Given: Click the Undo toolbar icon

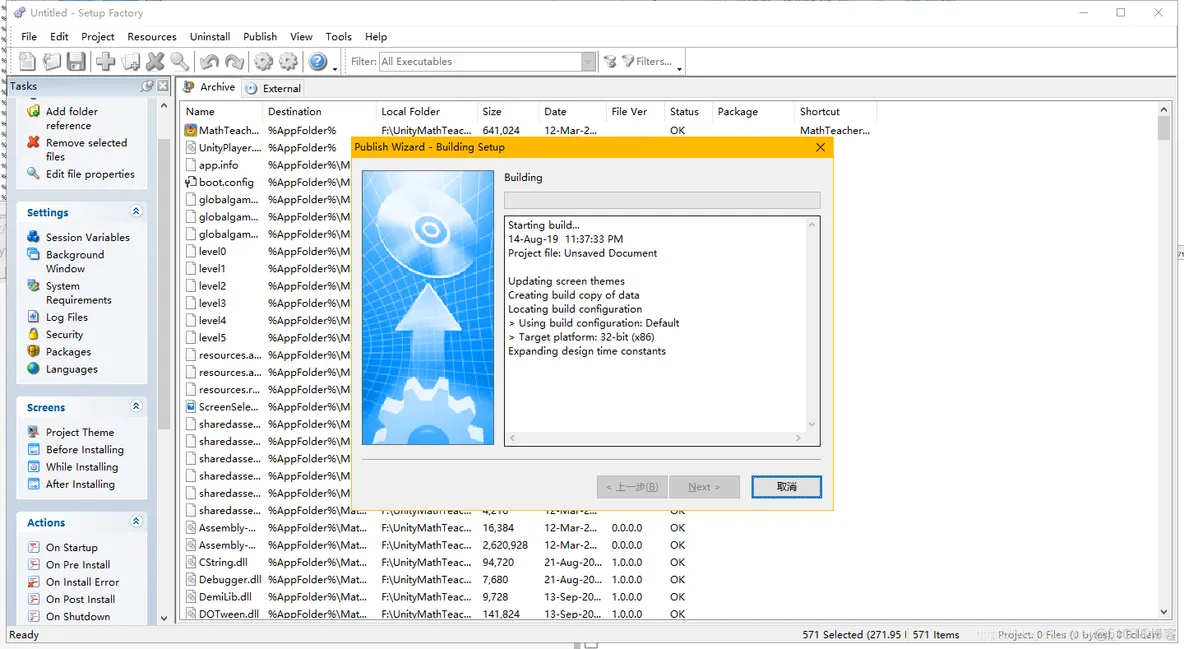Looking at the screenshot, I should [x=210, y=62].
